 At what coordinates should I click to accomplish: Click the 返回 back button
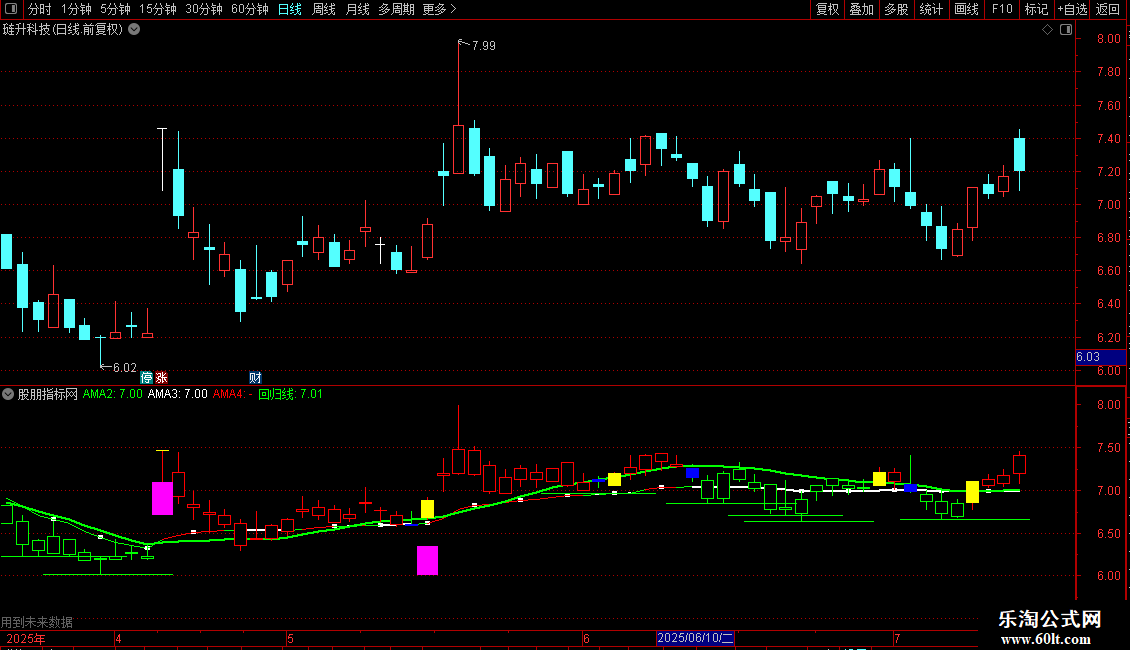[1108, 9]
